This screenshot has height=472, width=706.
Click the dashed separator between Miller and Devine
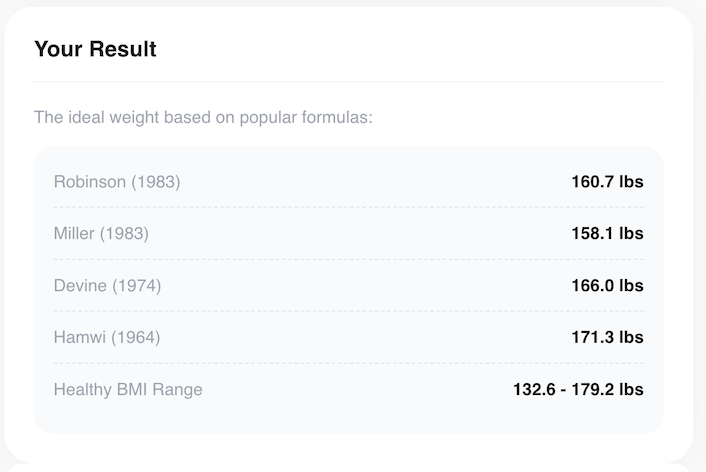[348, 260]
